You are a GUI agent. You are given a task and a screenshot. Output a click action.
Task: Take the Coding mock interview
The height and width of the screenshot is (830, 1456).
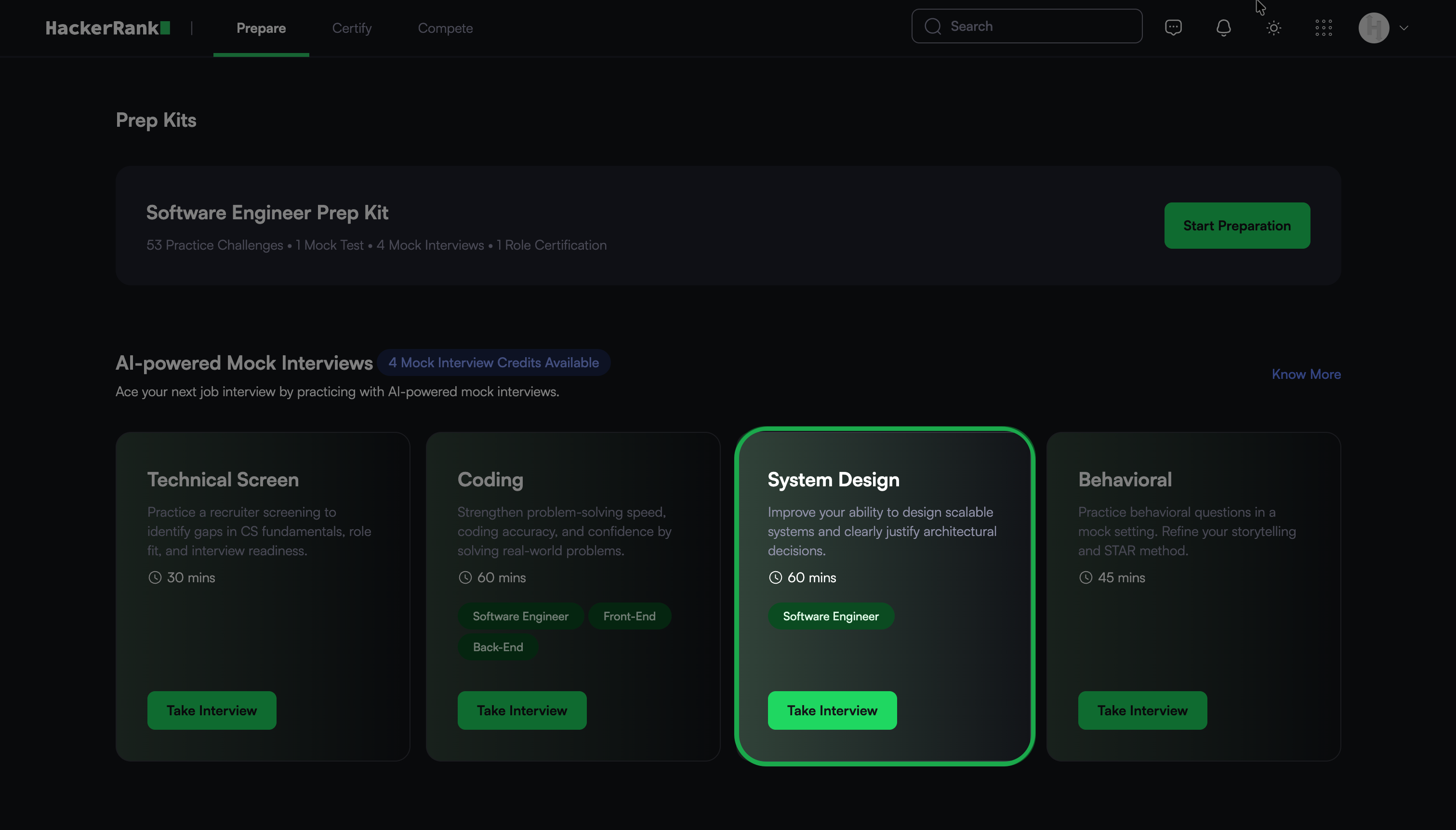coord(521,710)
